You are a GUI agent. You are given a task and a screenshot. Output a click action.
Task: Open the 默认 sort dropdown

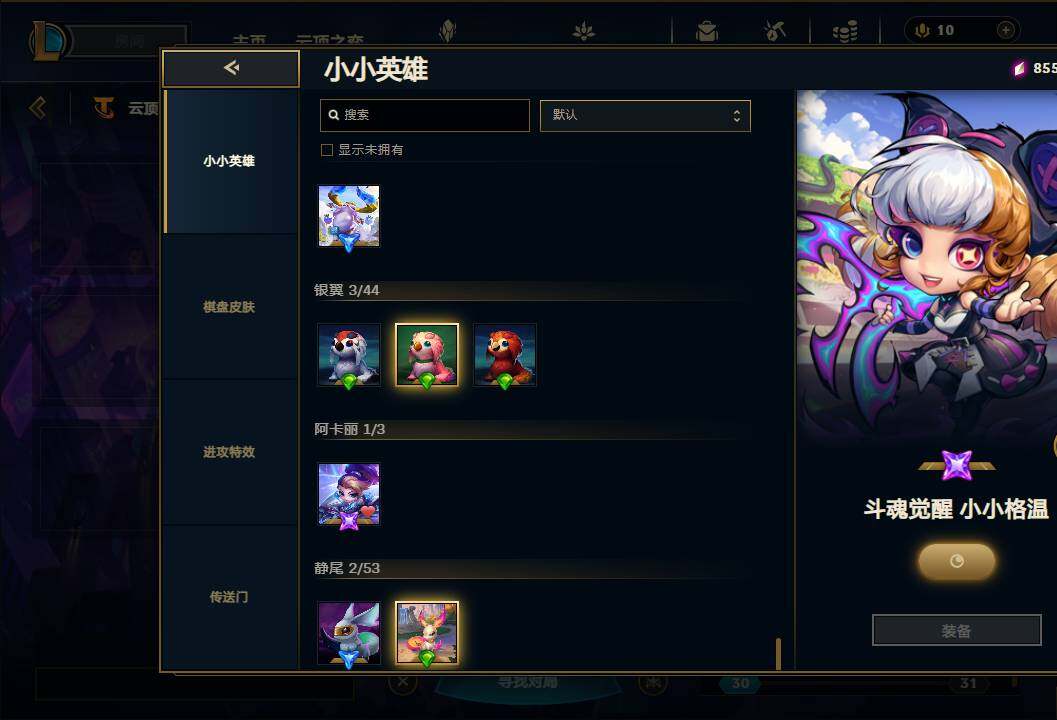click(645, 115)
